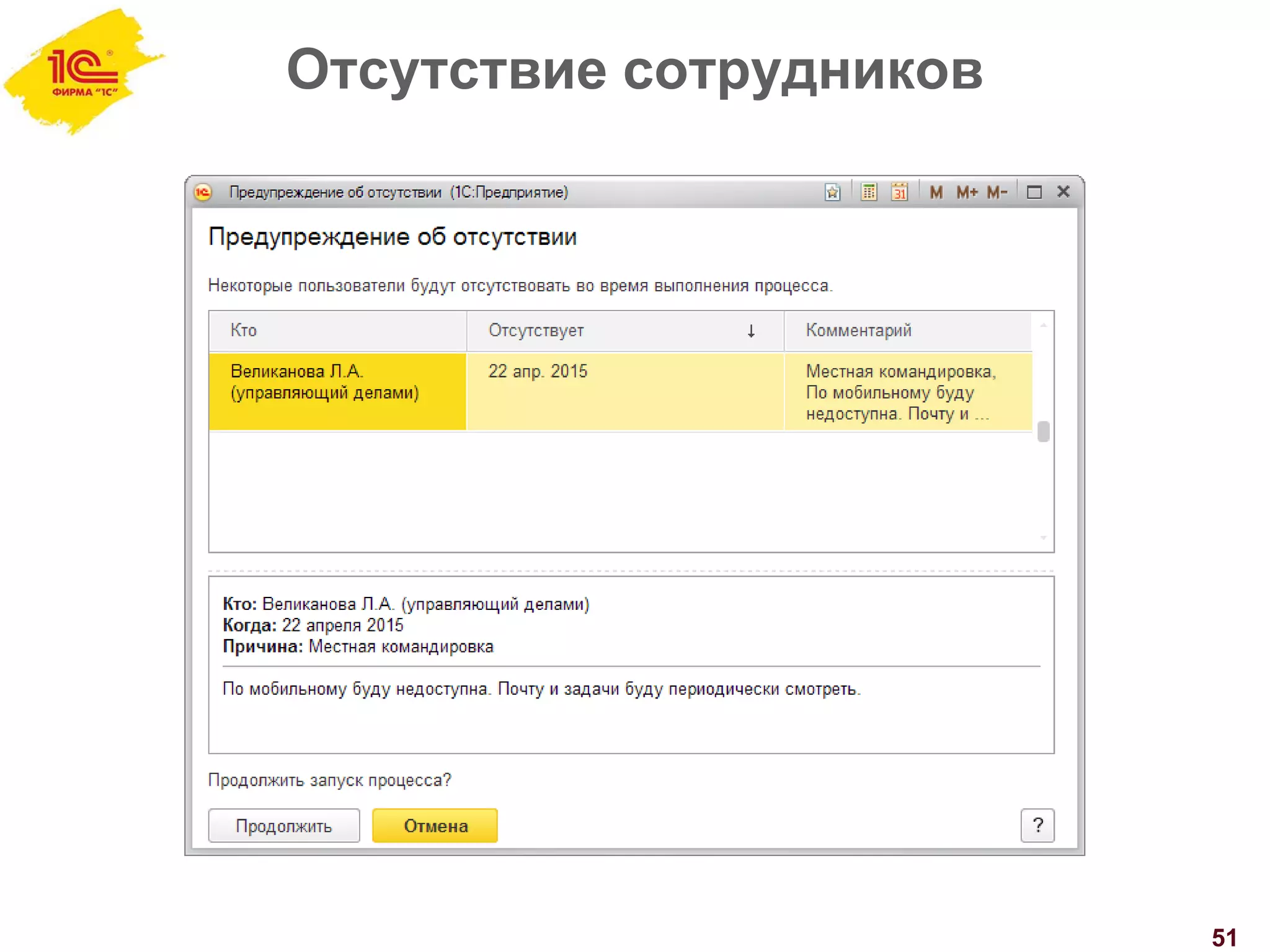Viewport: 1270px width, 952px height.
Task: Open help with the question mark button
Action: point(1037,826)
